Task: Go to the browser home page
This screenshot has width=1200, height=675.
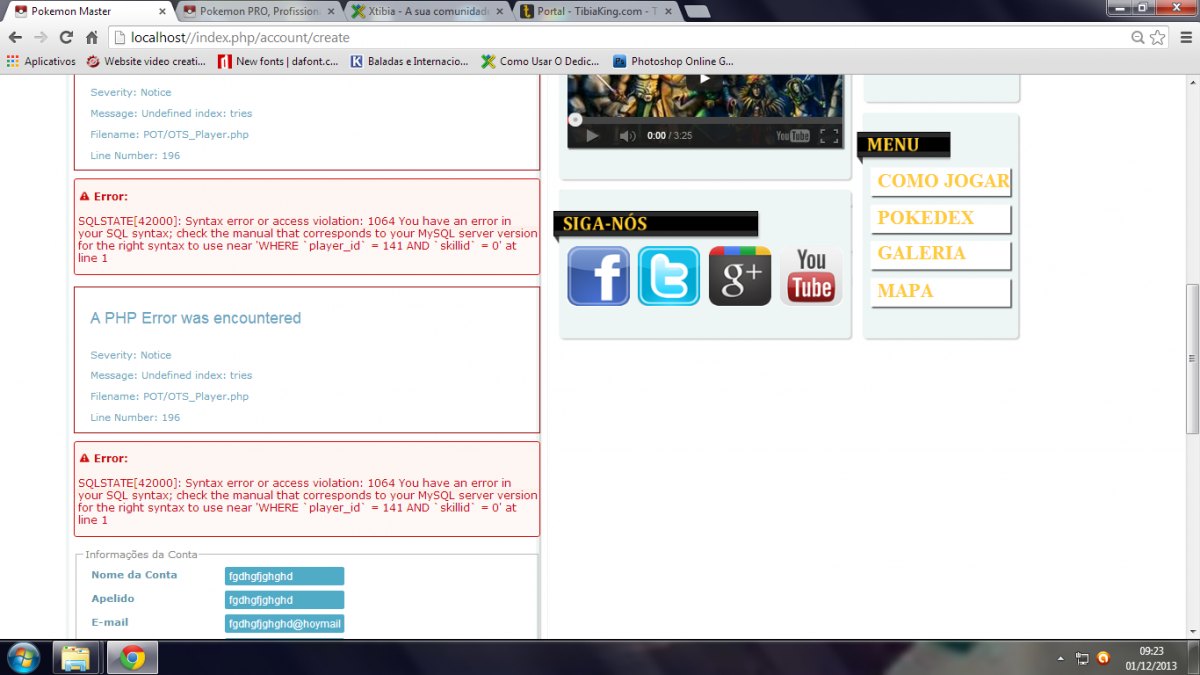Action: (91, 37)
